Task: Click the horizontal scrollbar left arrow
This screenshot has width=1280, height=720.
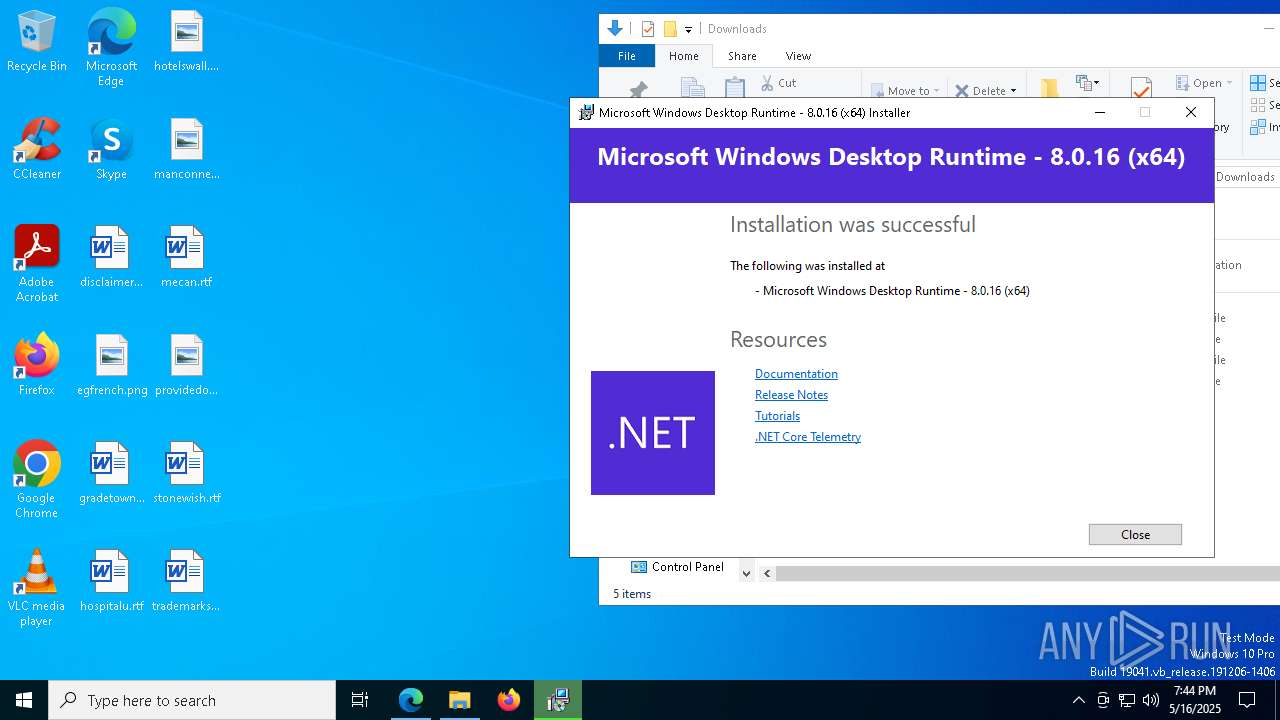Action: [767, 573]
